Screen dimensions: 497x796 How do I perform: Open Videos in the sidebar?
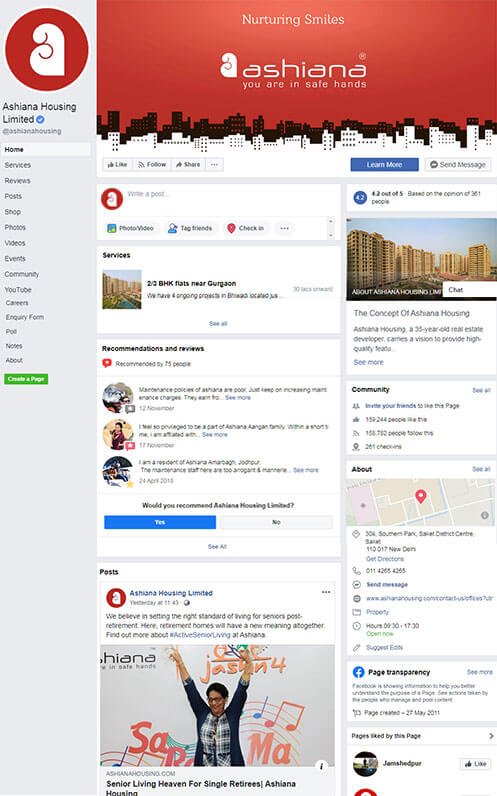15,243
